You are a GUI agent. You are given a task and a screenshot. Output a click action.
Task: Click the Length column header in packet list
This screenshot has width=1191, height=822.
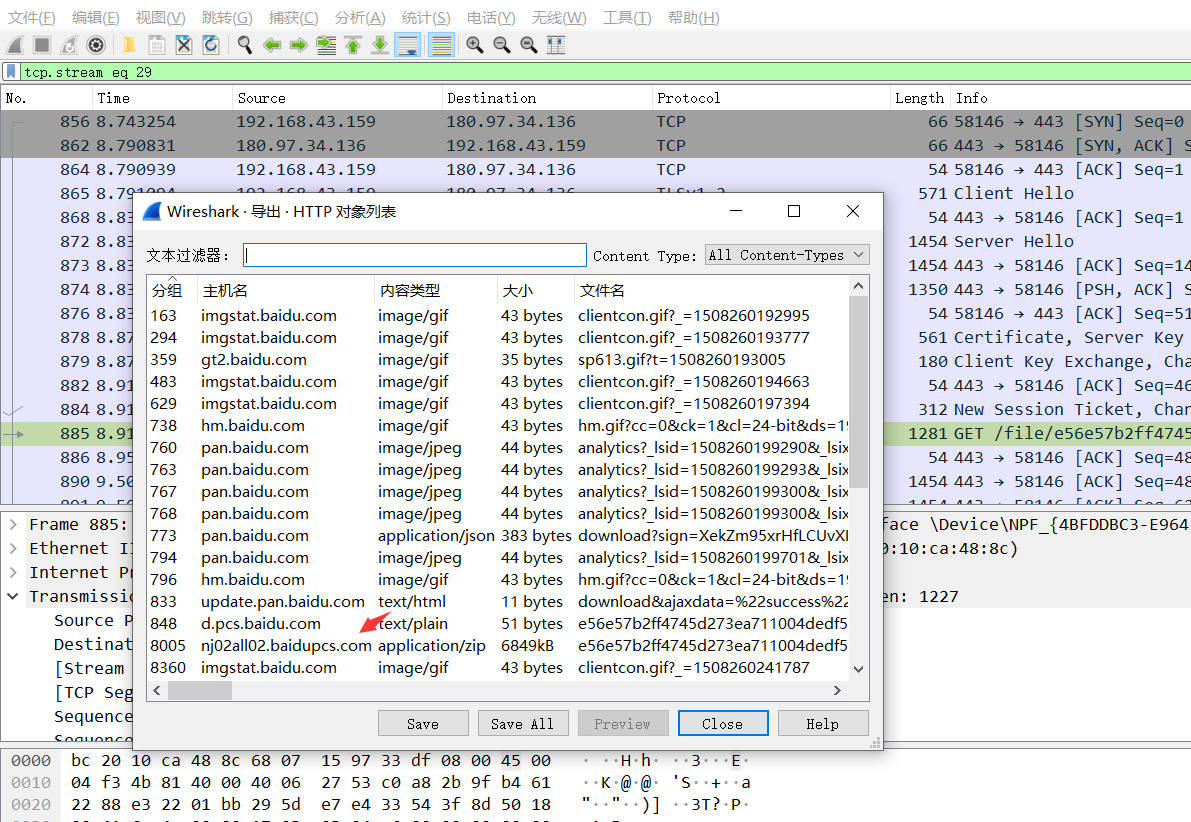click(920, 98)
